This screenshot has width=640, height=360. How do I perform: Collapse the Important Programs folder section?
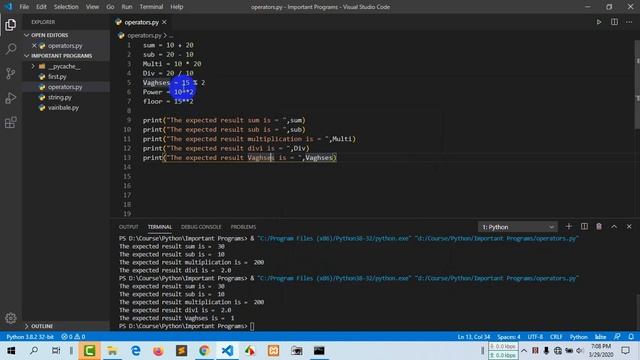(x=27, y=56)
